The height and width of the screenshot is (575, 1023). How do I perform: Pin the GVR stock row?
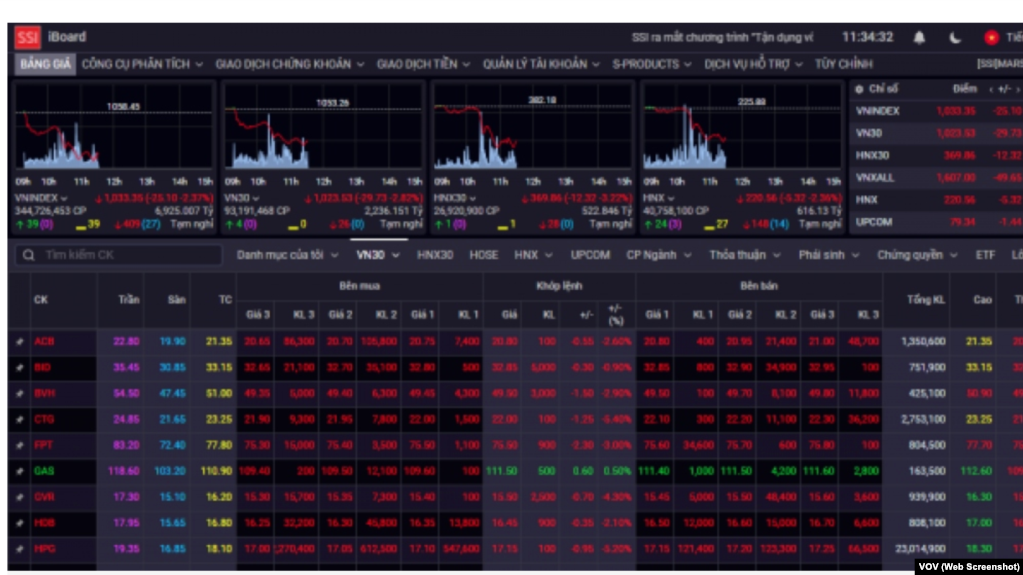[x=20, y=497]
